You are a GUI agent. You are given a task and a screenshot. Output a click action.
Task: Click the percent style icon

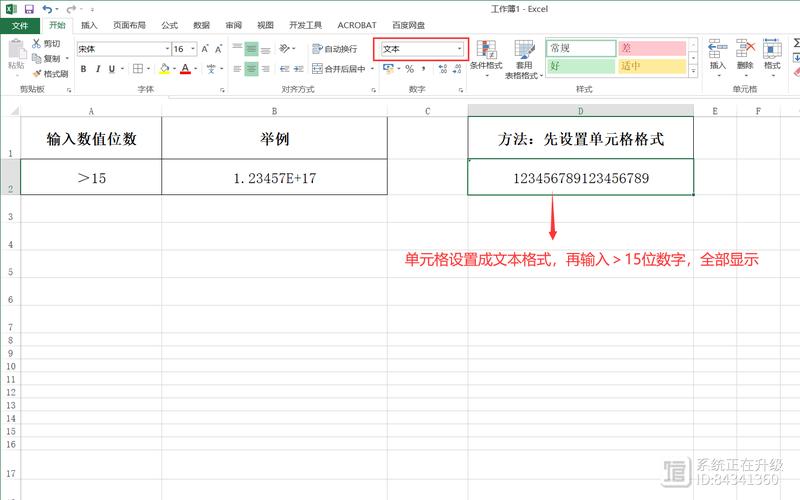point(409,68)
